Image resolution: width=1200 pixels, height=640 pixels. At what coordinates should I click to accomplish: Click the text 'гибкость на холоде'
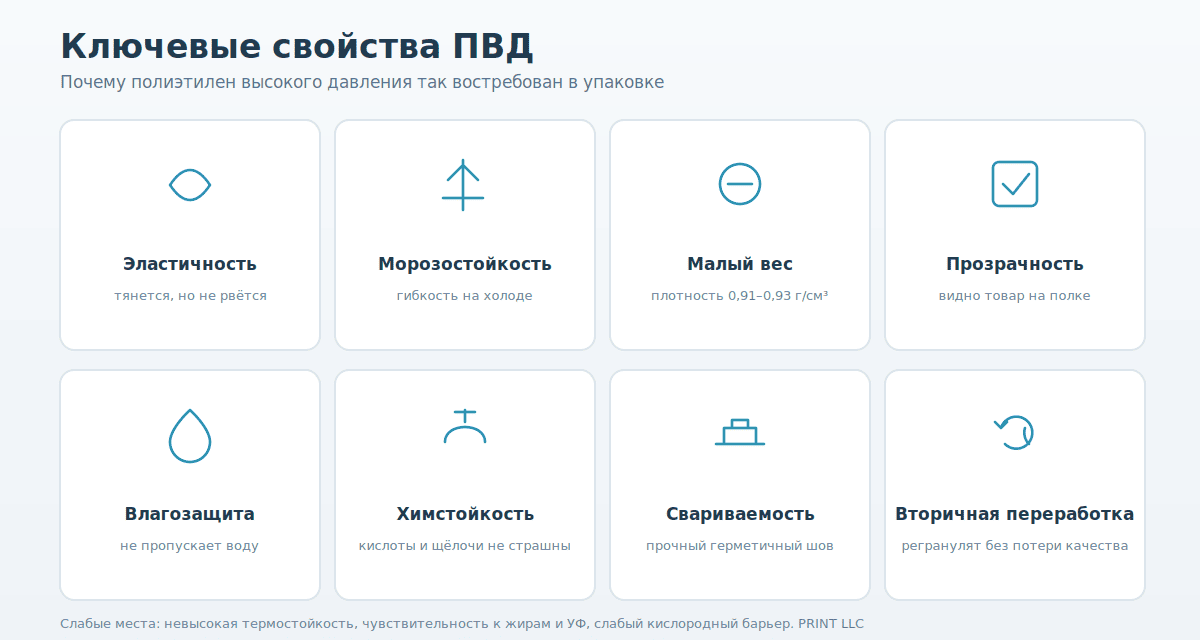[465, 296]
